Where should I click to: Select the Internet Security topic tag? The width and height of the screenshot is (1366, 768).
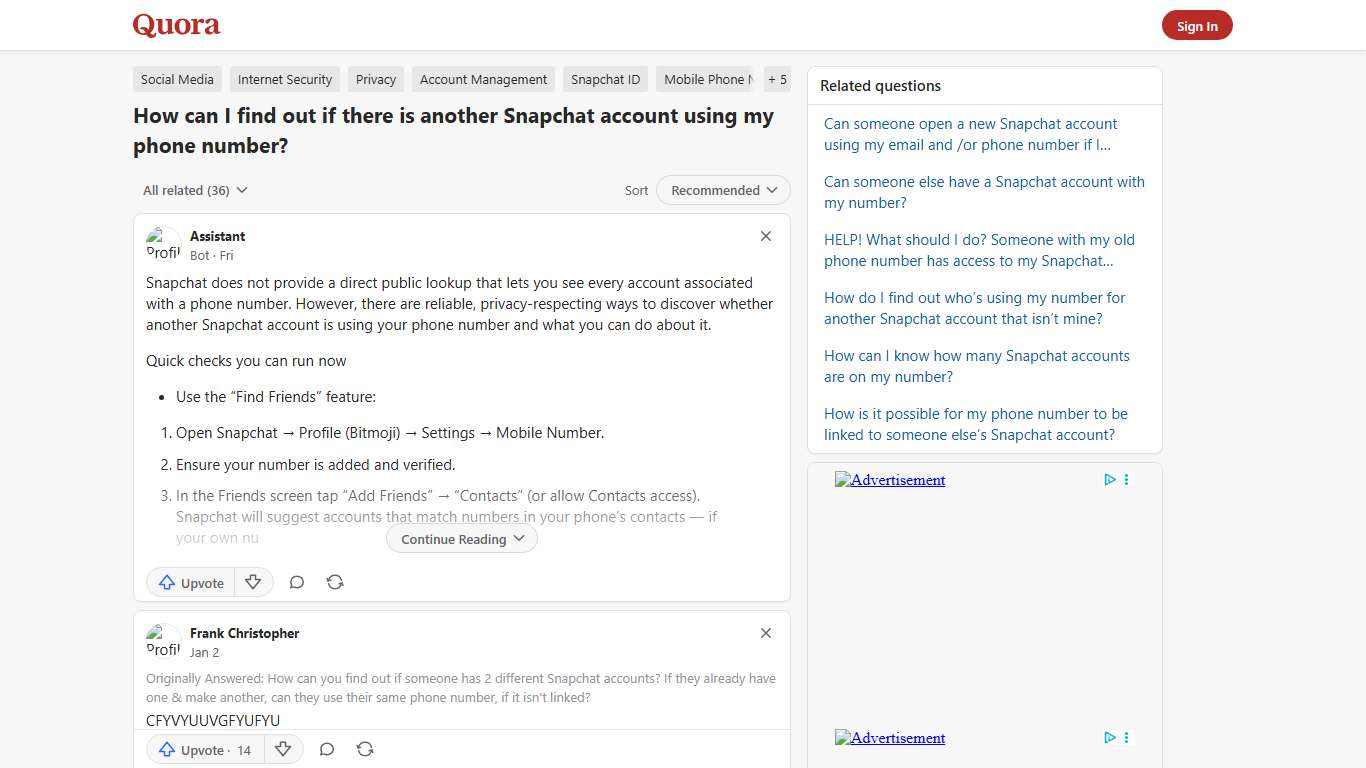[x=285, y=79]
